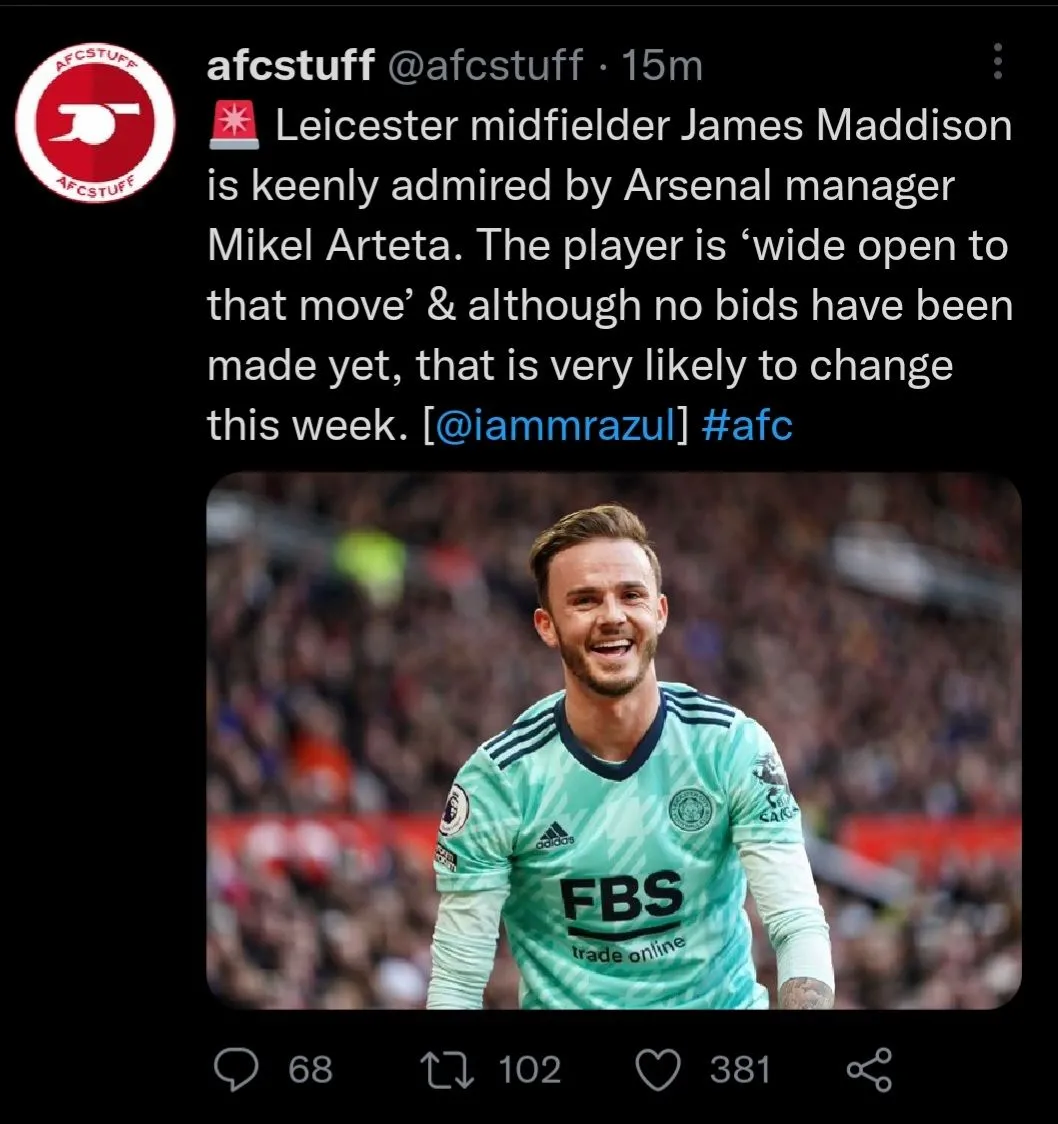
Task: View the 68 replies count
Action: (x=310, y=1069)
